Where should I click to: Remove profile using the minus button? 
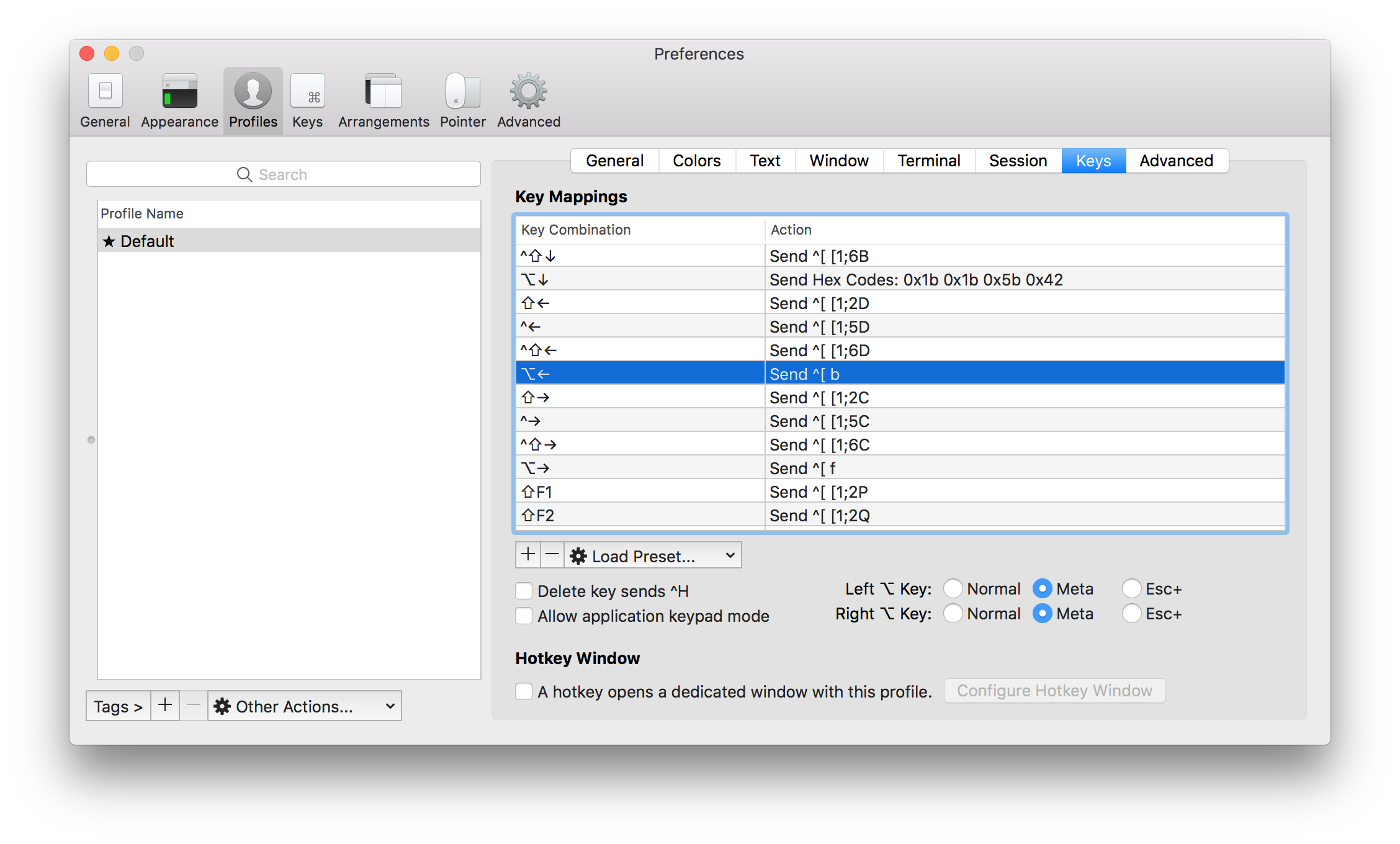tap(194, 706)
